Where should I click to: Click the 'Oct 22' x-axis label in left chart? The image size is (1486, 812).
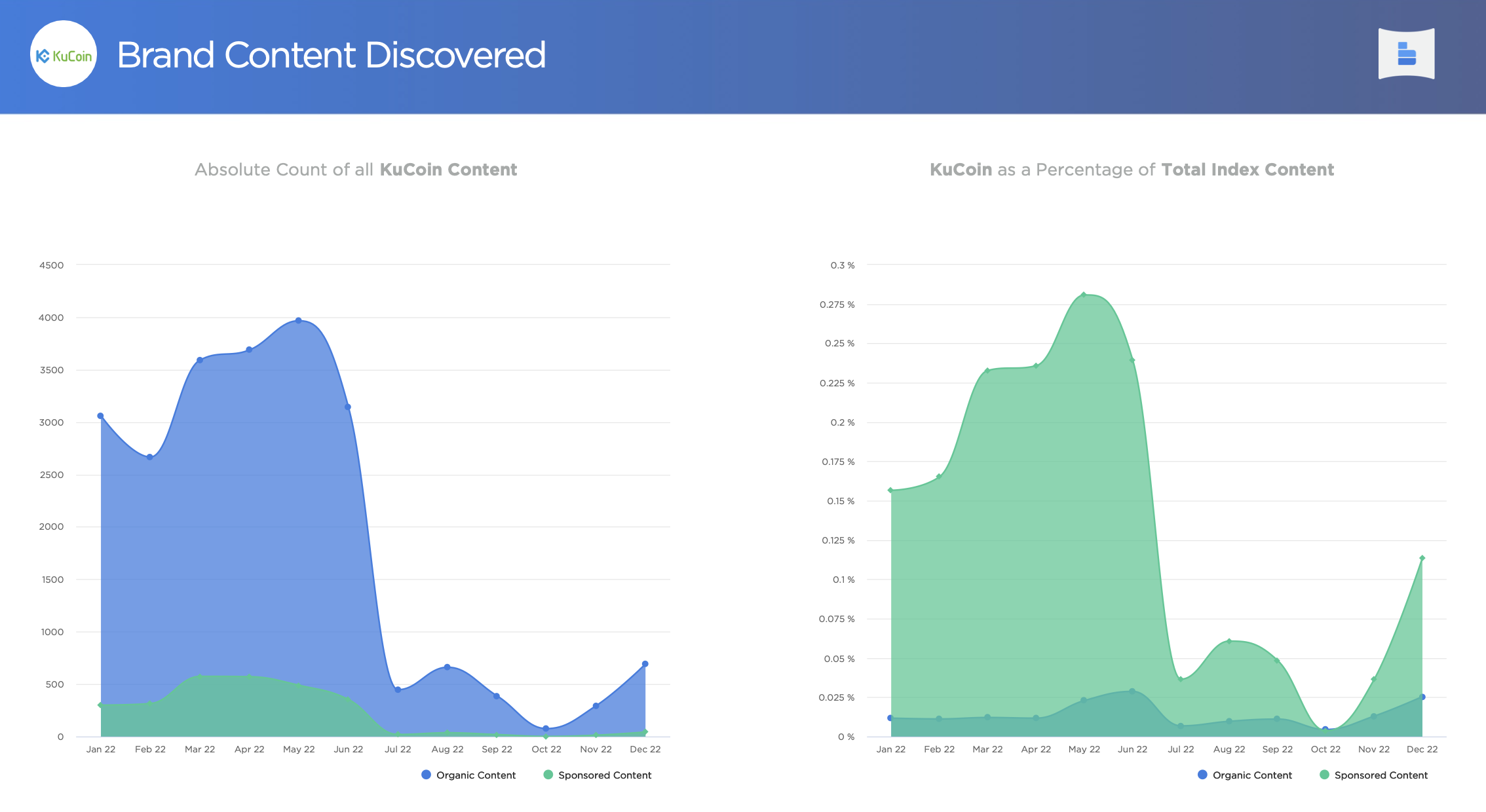click(546, 749)
